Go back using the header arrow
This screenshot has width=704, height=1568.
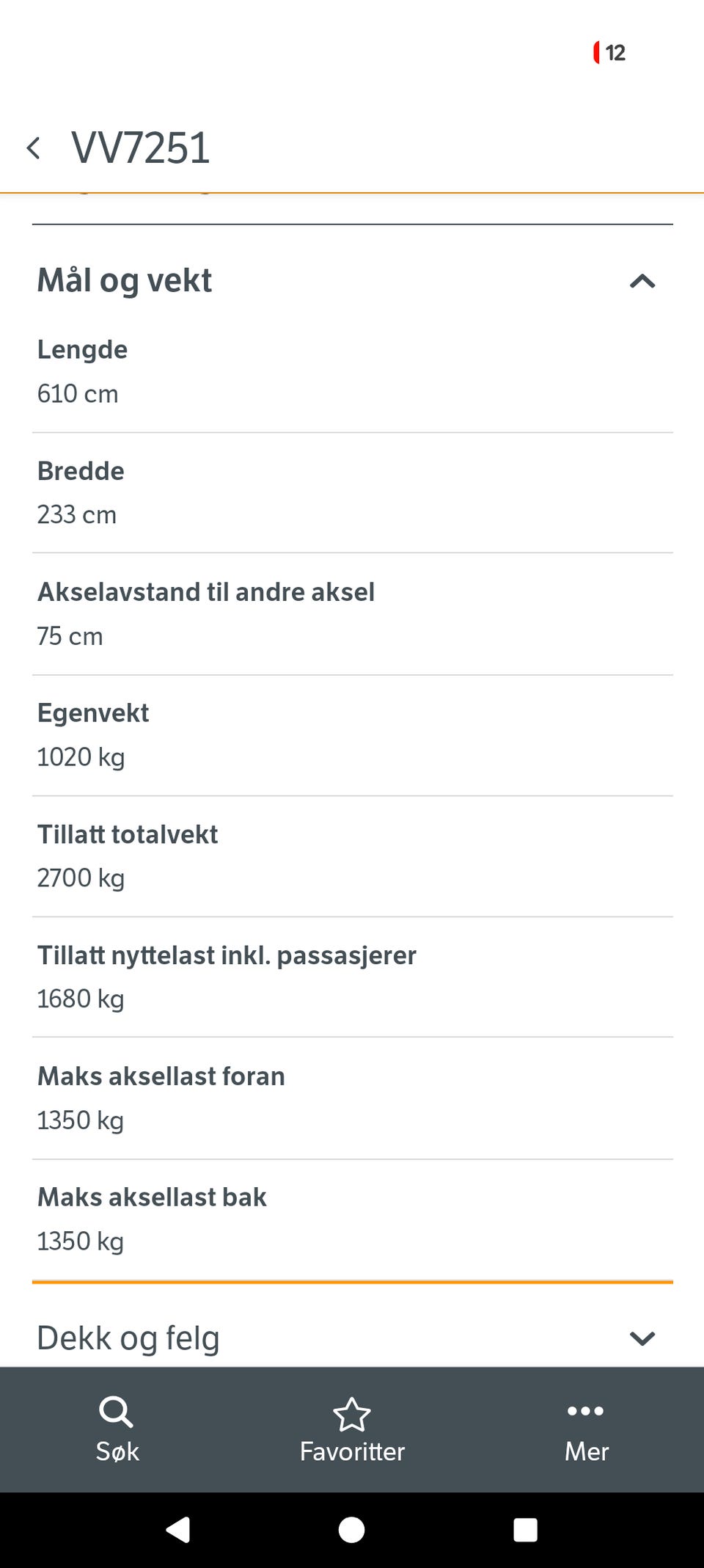coord(34,148)
